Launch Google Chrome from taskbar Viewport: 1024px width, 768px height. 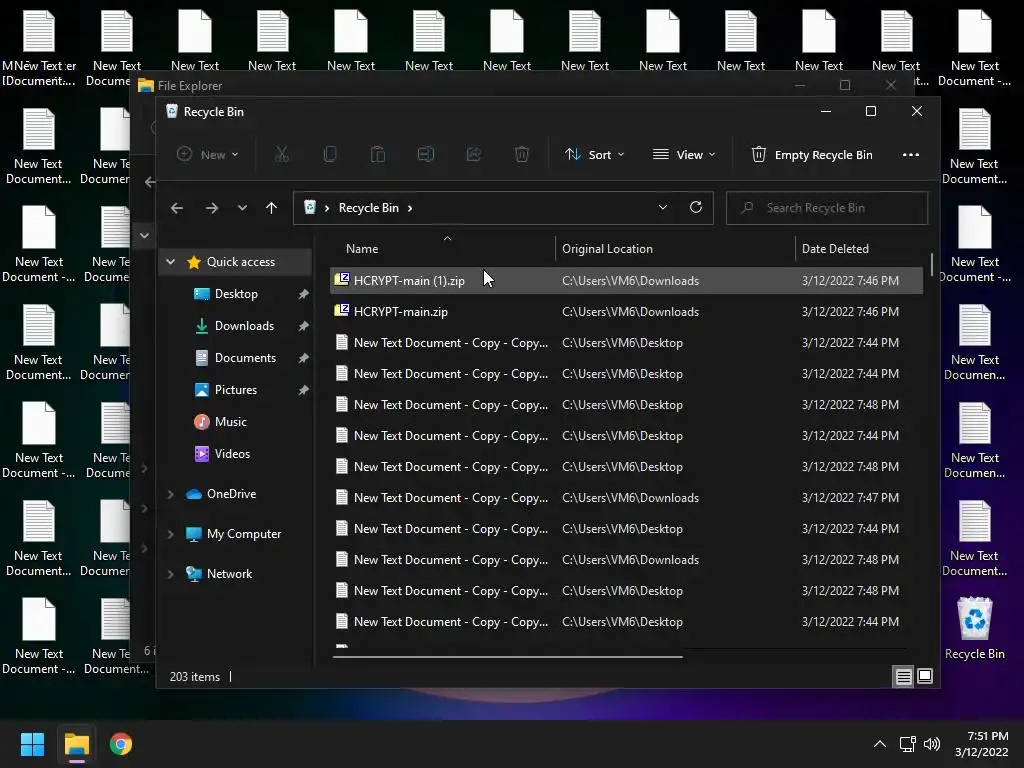click(121, 744)
